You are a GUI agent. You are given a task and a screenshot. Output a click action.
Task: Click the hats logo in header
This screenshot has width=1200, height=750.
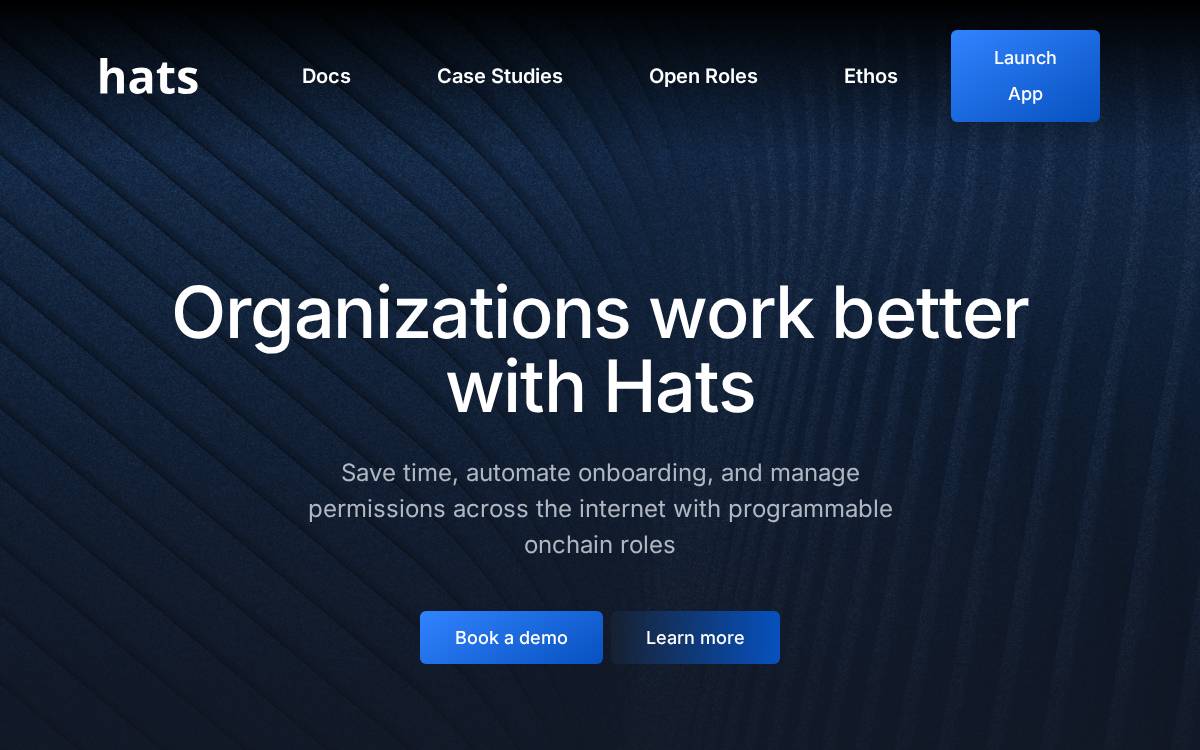tap(149, 77)
